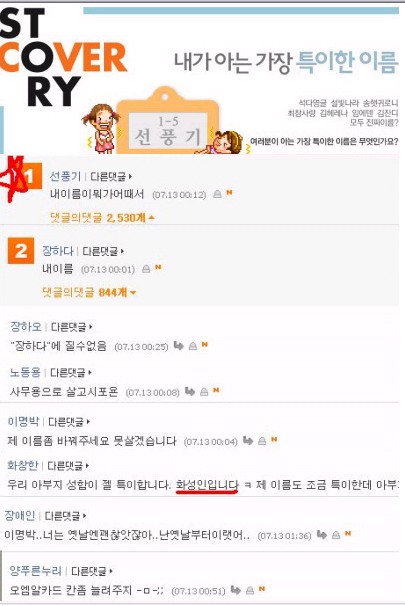The height and width of the screenshot is (606, 405).
Task: Collapse the 2,530 replies under 선풍기
Action: [102, 218]
